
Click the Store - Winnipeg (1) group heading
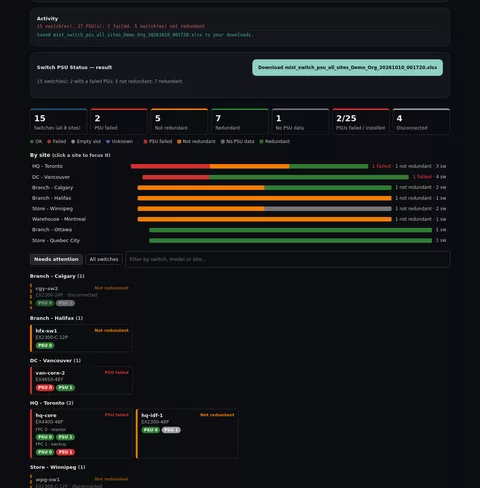[x=57, y=467]
